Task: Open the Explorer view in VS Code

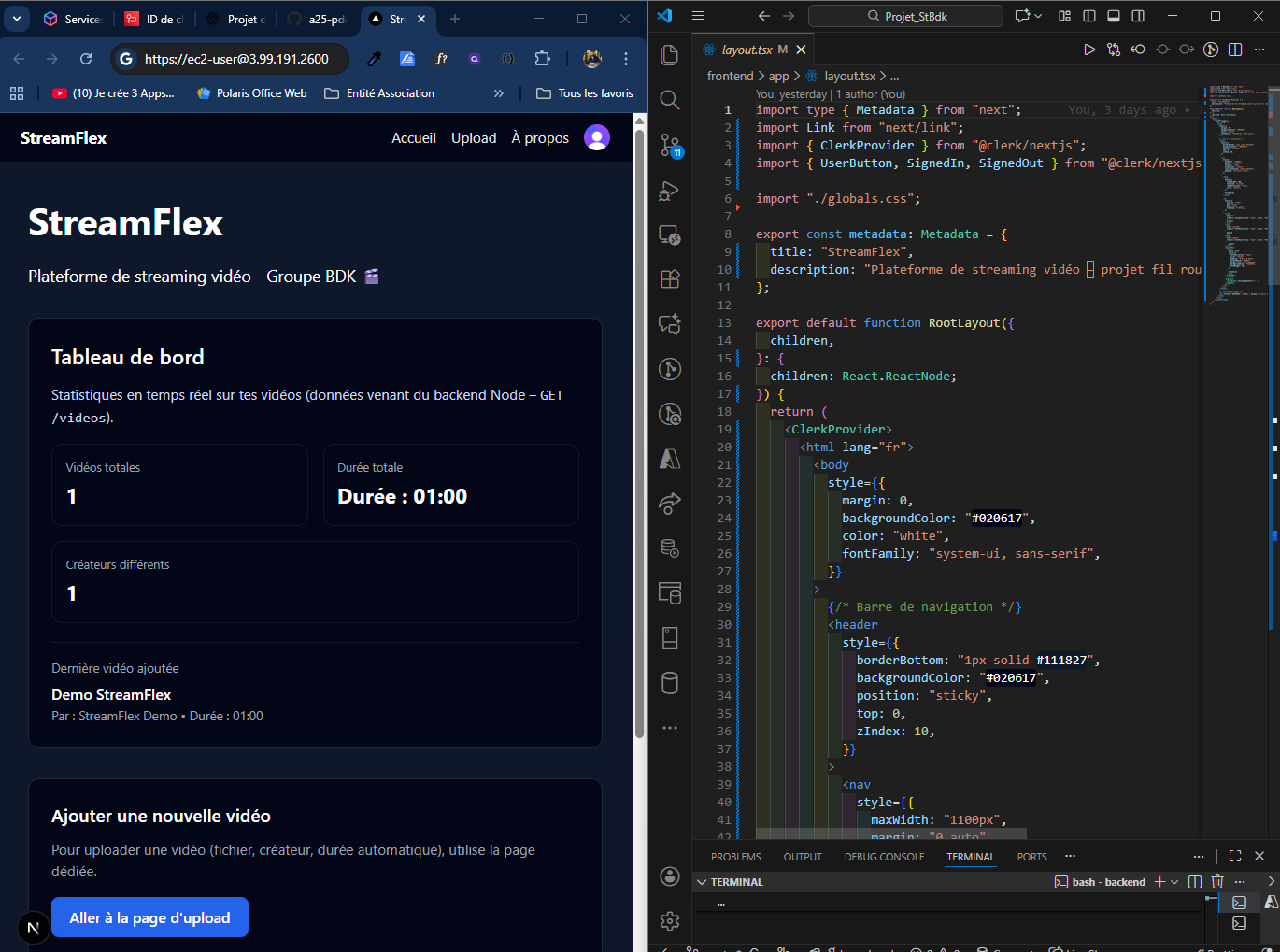Action: 669,55
